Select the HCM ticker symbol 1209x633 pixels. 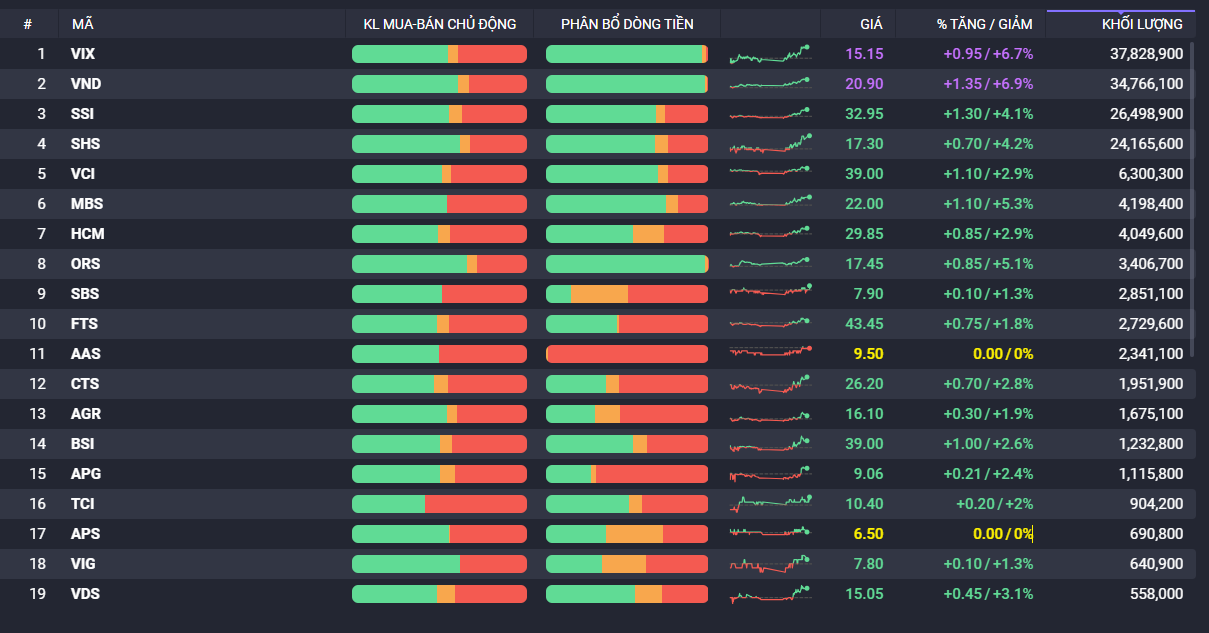point(88,234)
